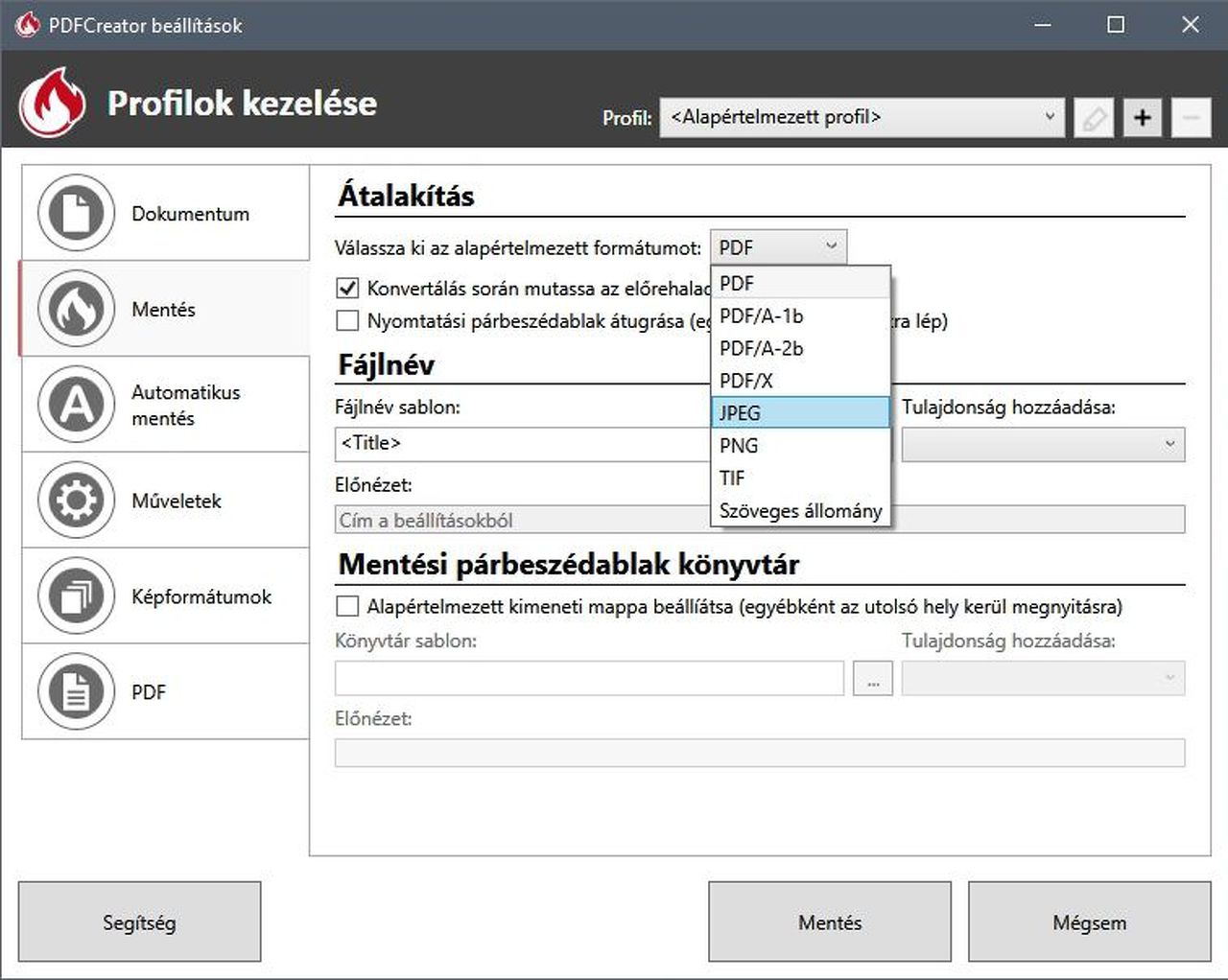Click the Cím a beállításokból preview field
1228x980 pixels.
760,520
